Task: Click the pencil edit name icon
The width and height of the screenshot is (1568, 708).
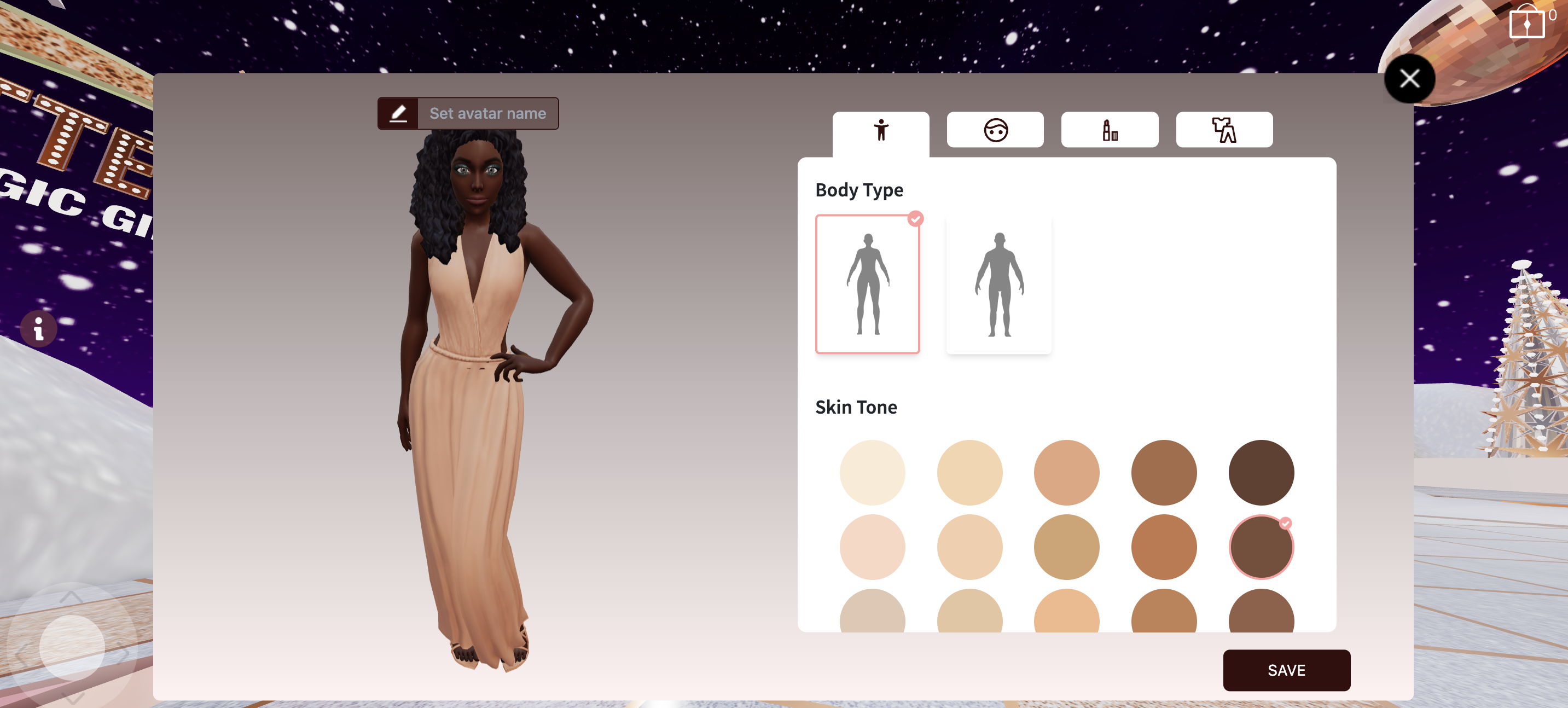Action: (398, 113)
